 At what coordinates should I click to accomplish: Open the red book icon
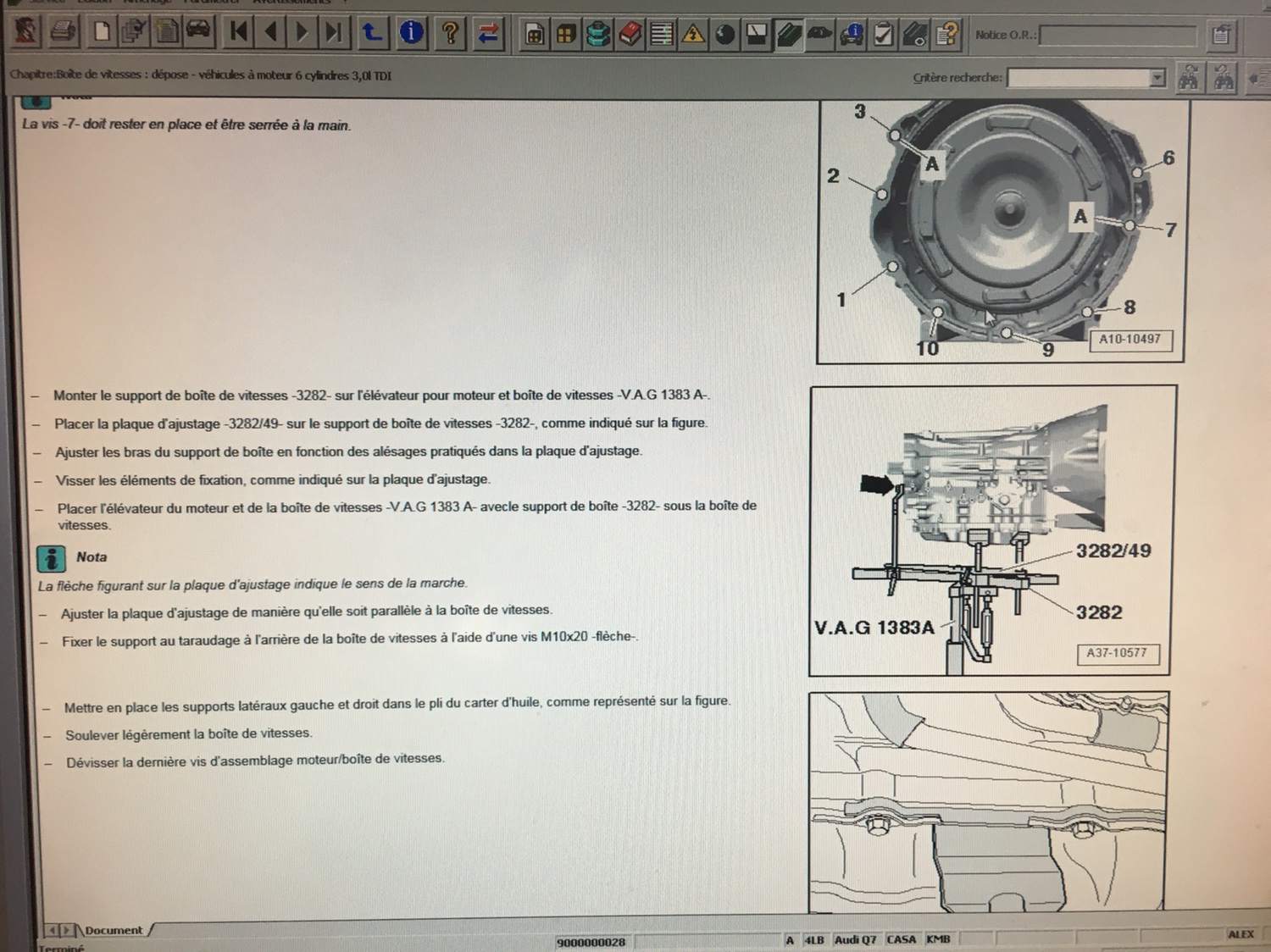[x=630, y=35]
